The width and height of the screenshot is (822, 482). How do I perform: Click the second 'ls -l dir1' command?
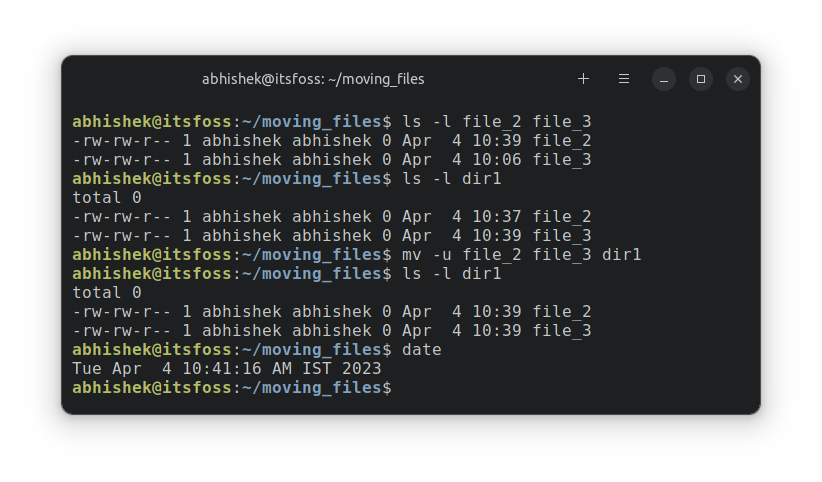tap(451, 274)
